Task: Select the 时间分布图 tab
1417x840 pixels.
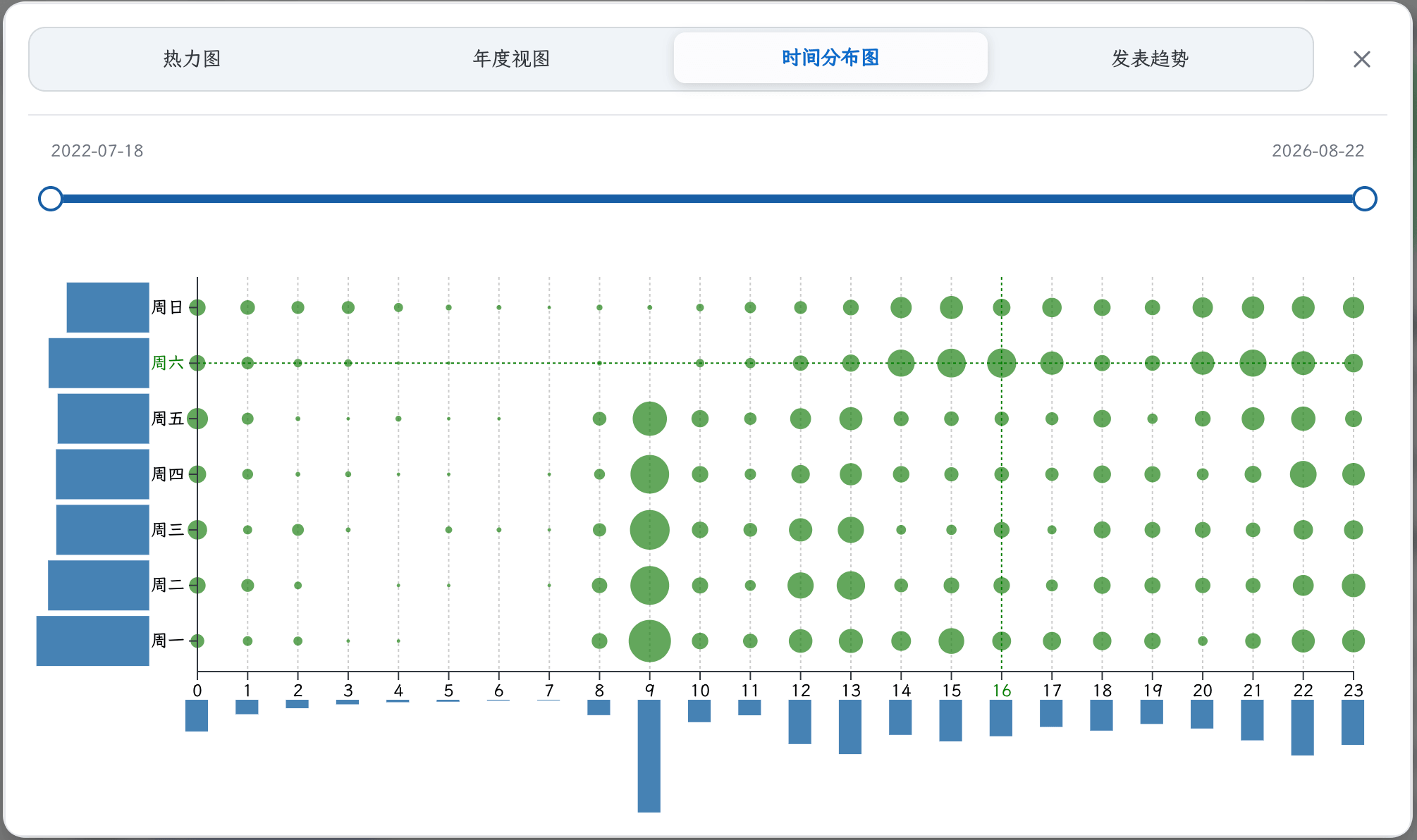Action: (x=830, y=58)
